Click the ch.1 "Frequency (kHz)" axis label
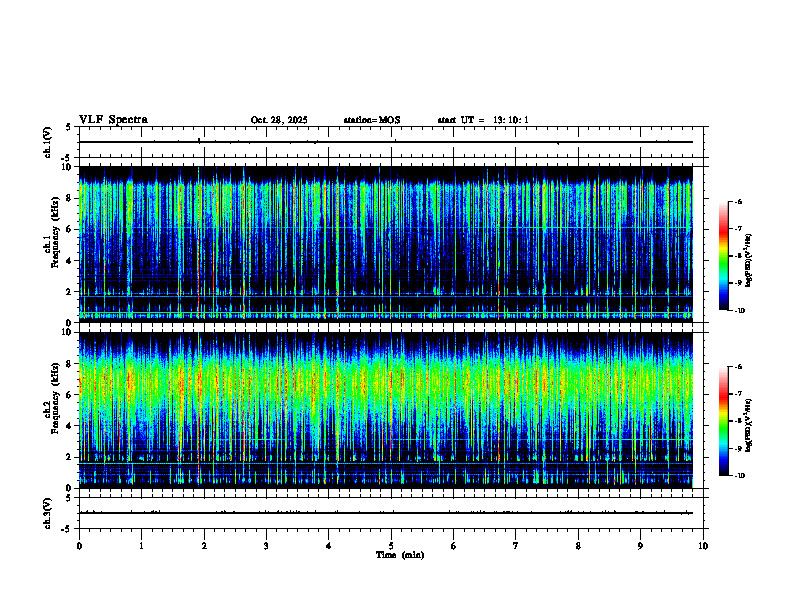 coord(54,232)
